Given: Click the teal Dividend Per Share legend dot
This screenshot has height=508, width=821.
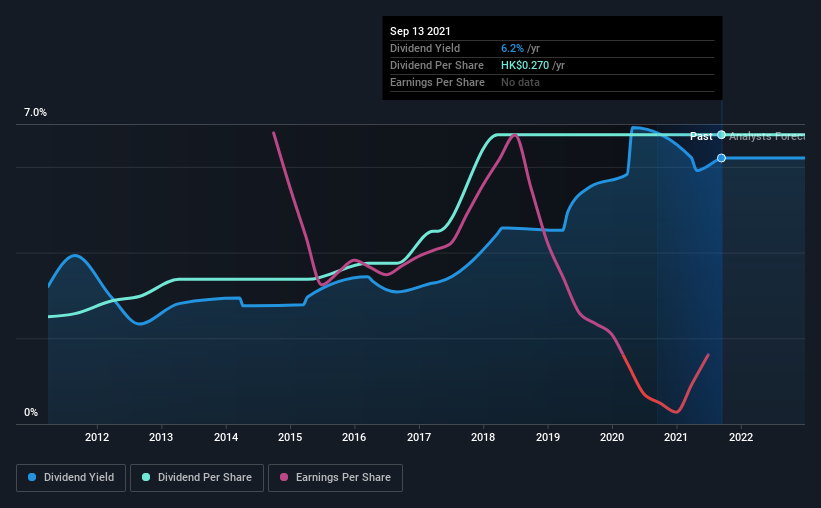Looking at the screenshot, I should (146, 477).
